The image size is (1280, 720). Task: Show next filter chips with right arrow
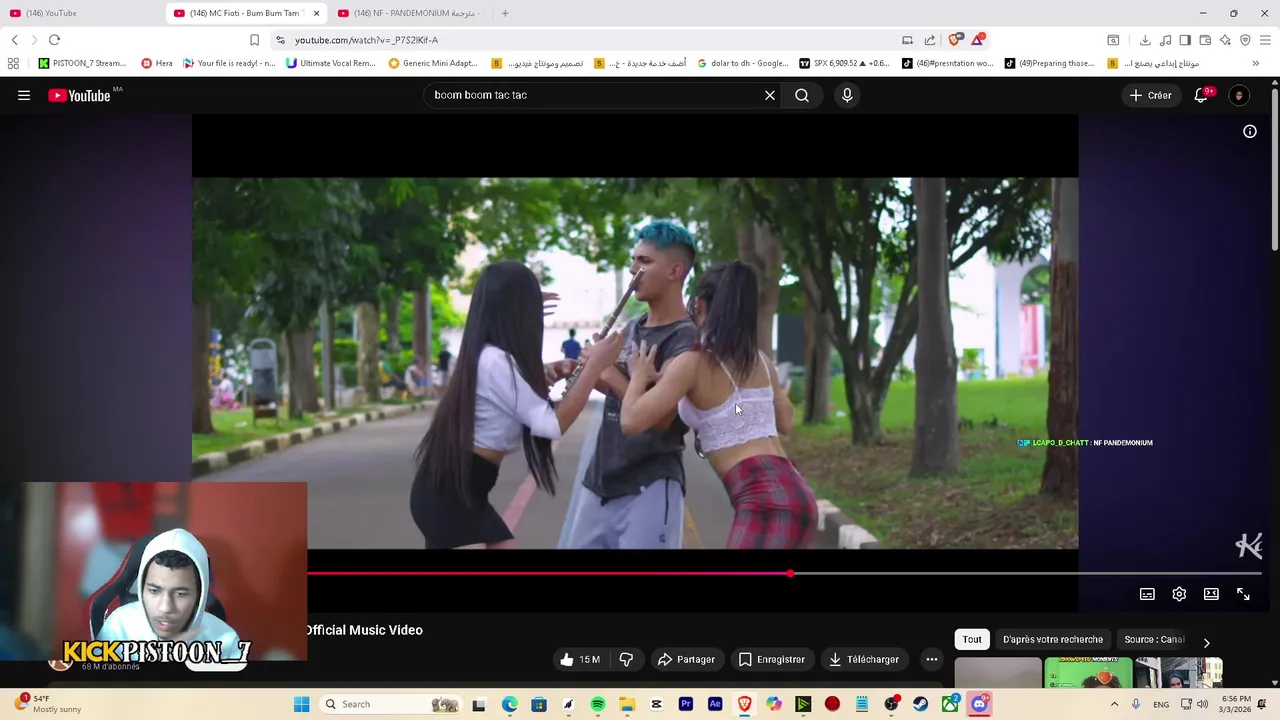(x=1206, y=643)
